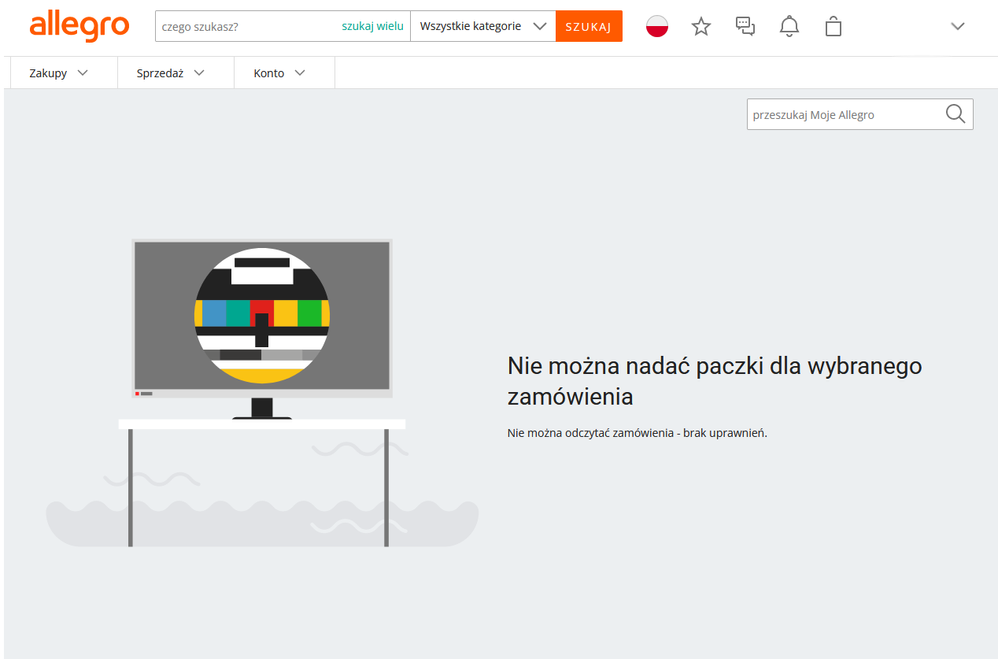Show notifications with the bell icon
The height and width of the screenshot is (659, 998).
click(789, 27)
